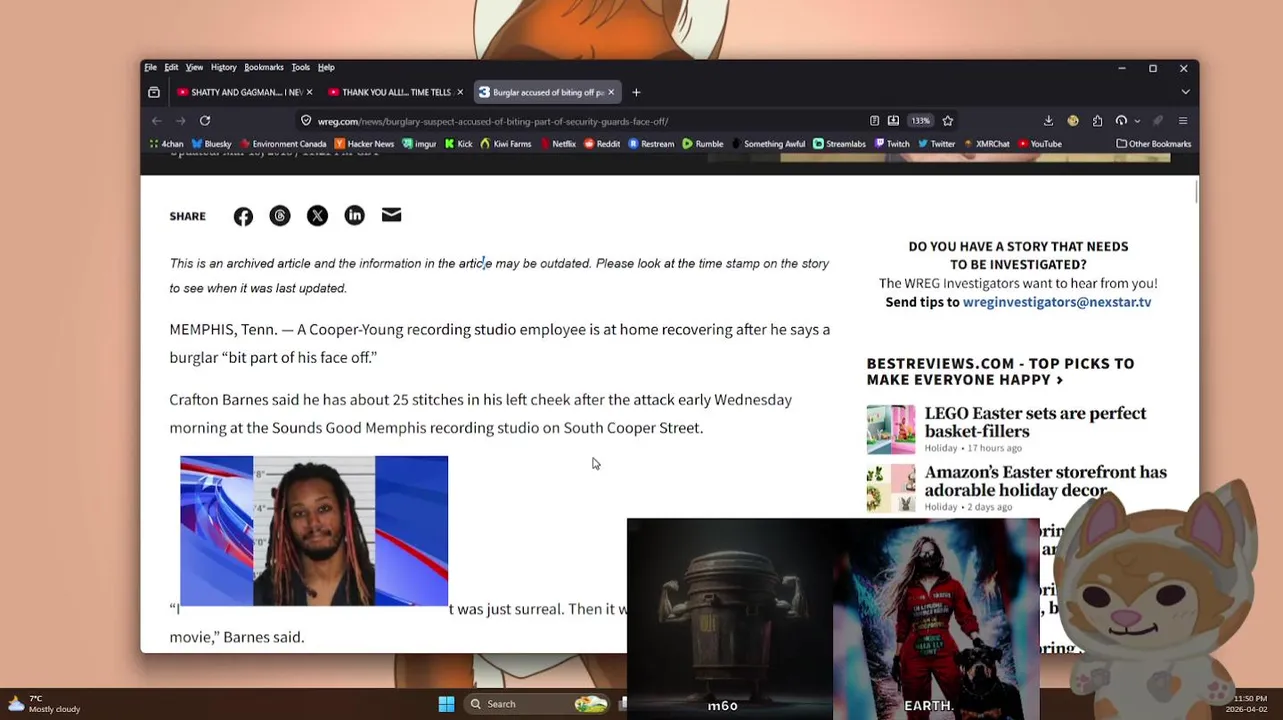Open Twitch bookmark
The image size is (1283, 720).
click(x=892, y=144)
